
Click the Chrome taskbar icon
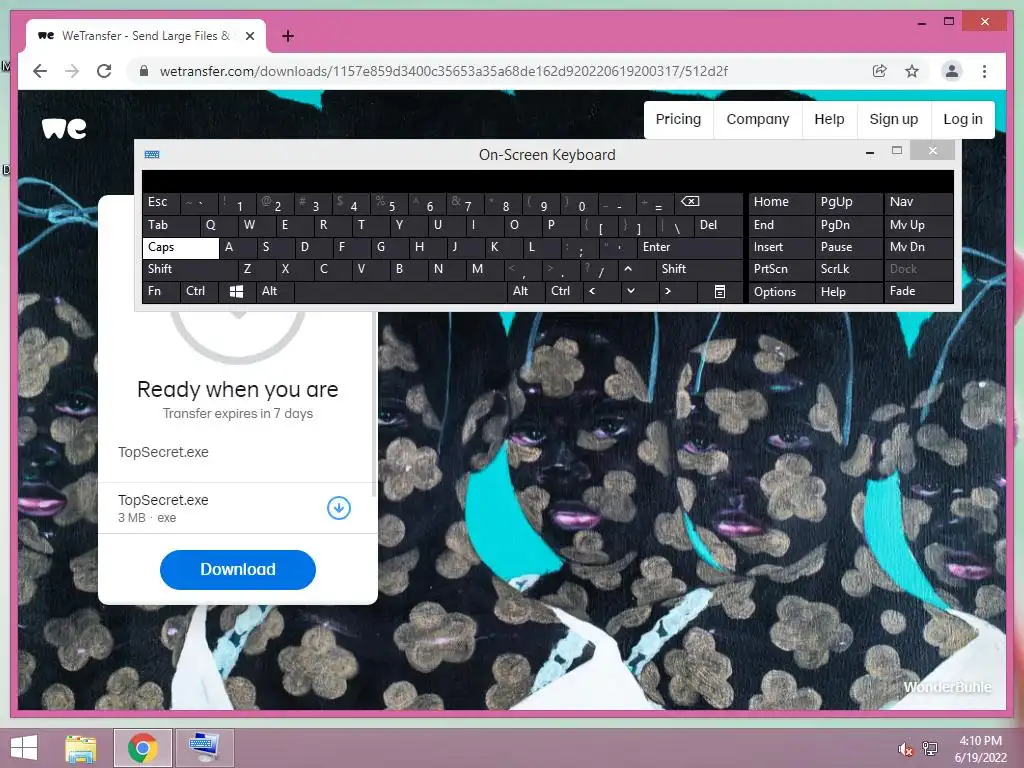[142, 748]
